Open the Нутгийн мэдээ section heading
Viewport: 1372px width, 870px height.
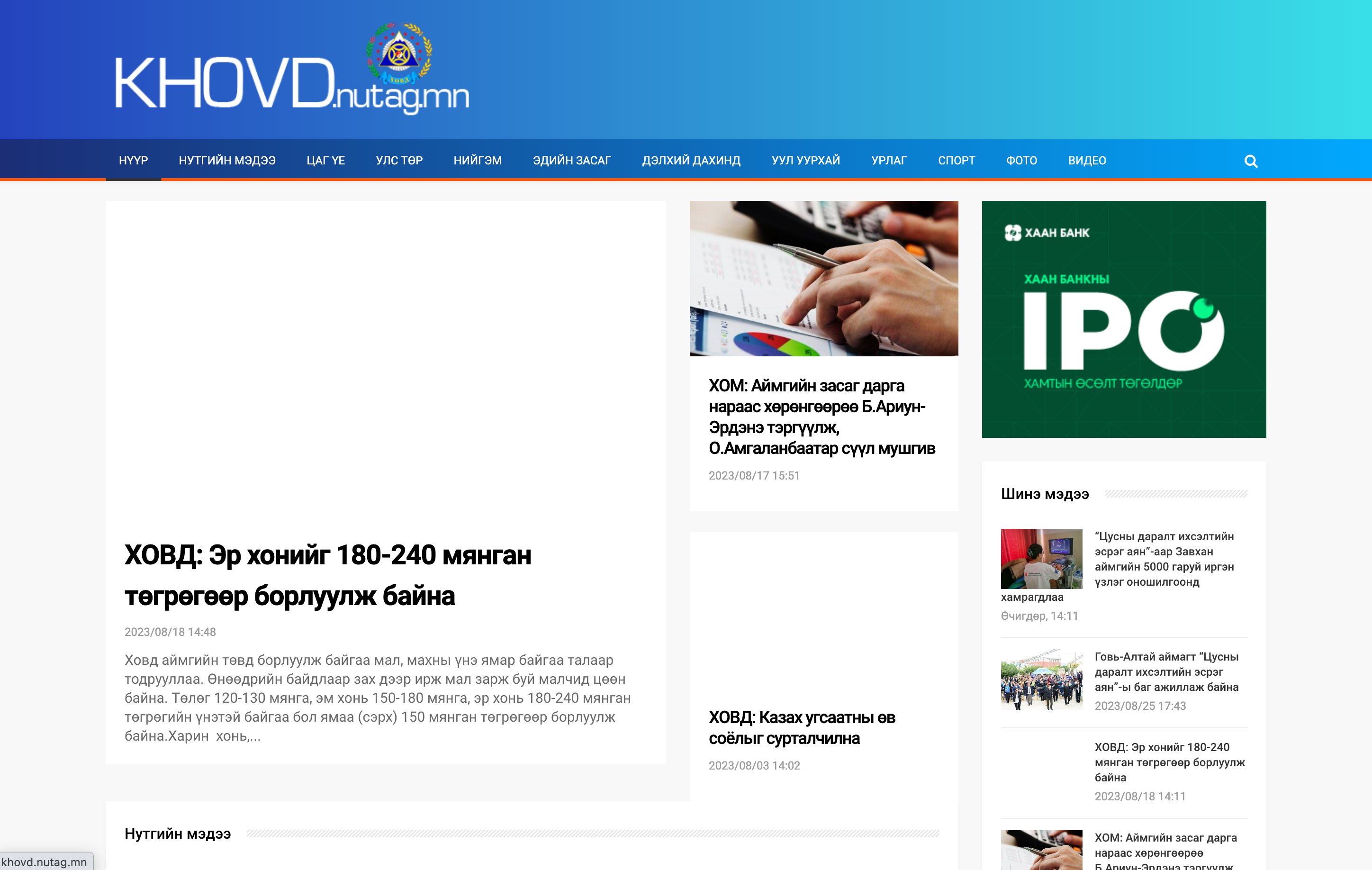178,834
